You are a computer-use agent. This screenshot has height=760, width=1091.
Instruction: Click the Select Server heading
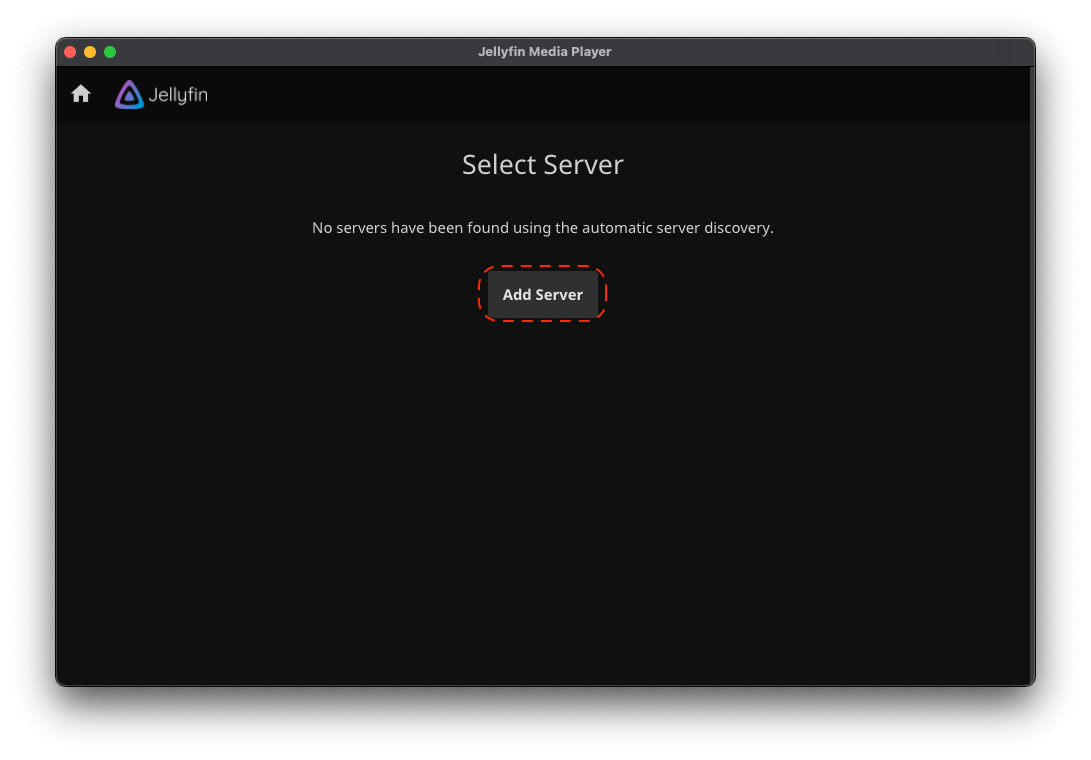[x=542, y=165]
